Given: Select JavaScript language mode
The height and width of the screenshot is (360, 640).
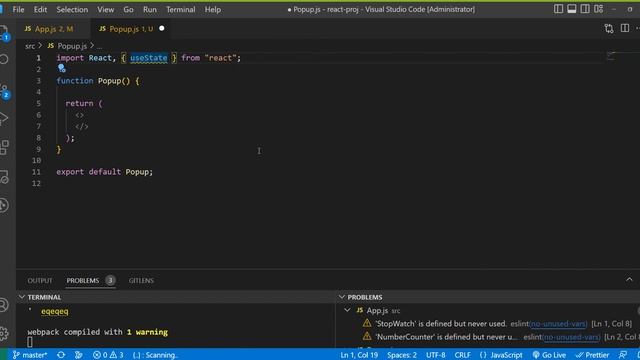Looking at the screenshot, I should coord(501,355).
